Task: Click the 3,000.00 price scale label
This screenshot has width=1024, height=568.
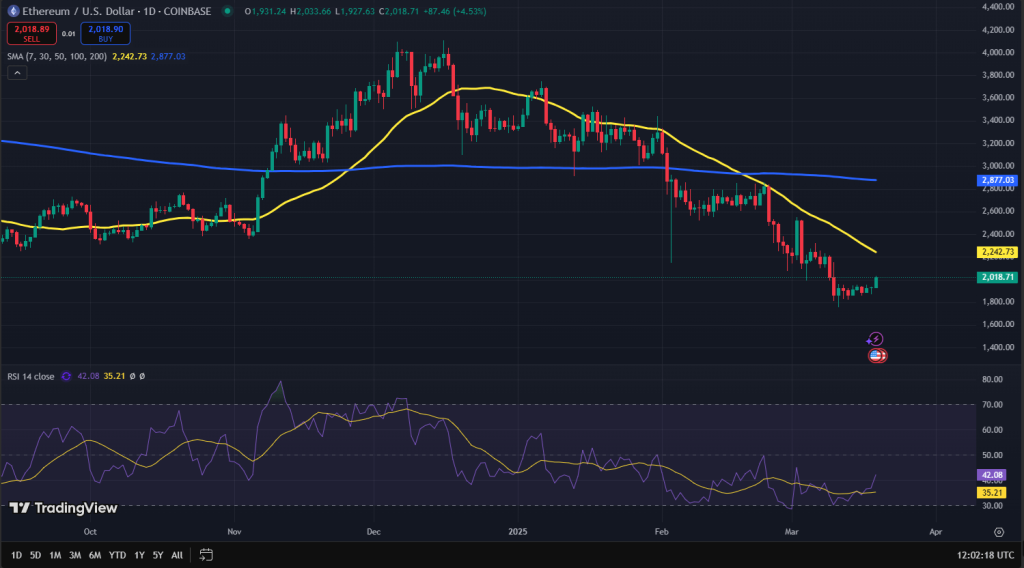Action: click(998, 166)
